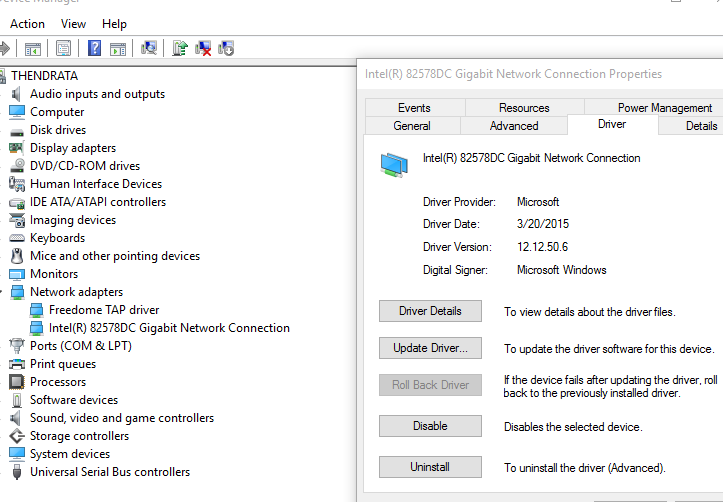The width and height of the screenshot is (723, 502).
Task: Select the THENDRATA root node
Action: coord(44,76)
